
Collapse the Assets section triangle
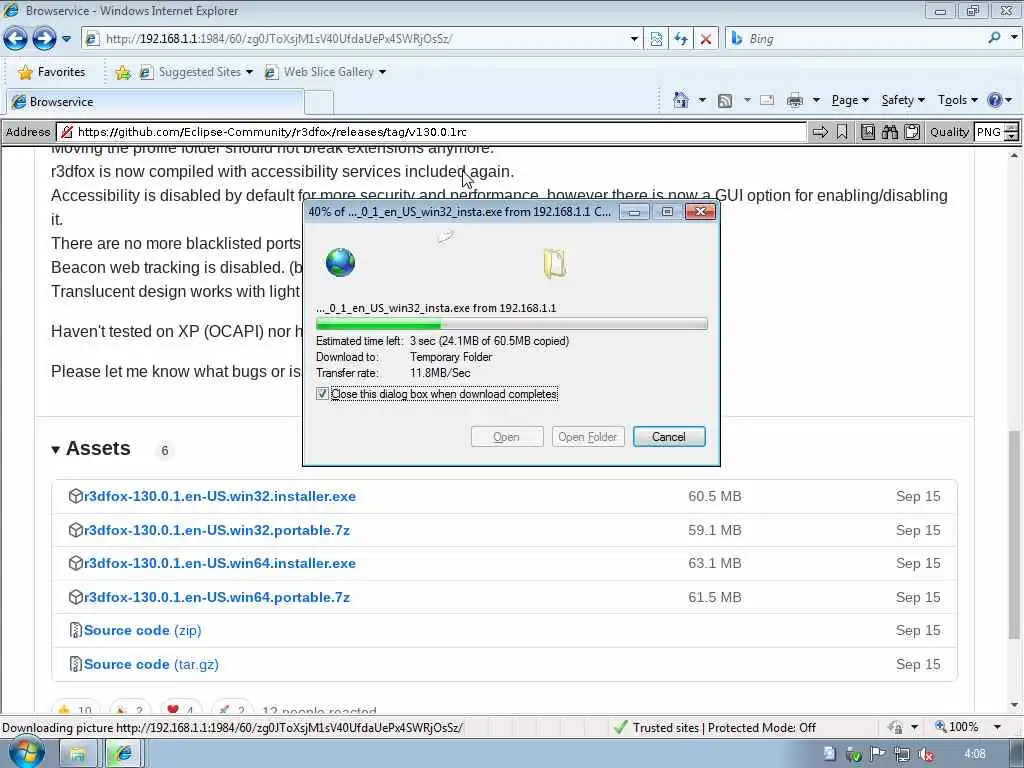click(56, 450)
